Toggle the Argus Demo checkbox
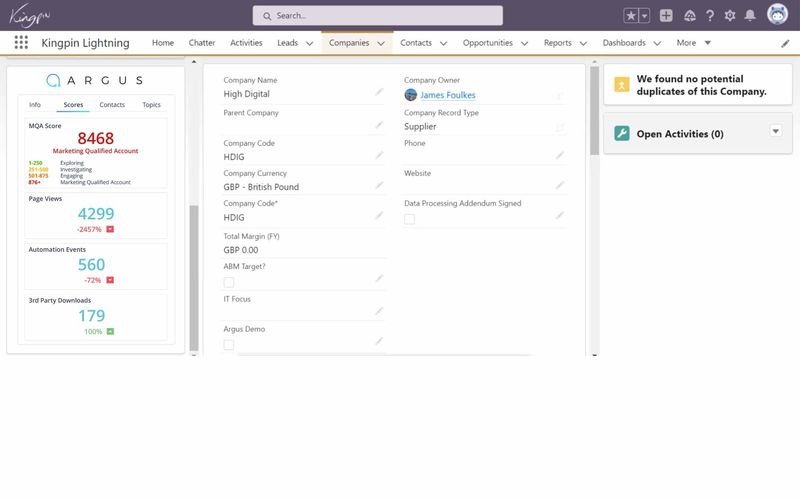 [229, 345]
